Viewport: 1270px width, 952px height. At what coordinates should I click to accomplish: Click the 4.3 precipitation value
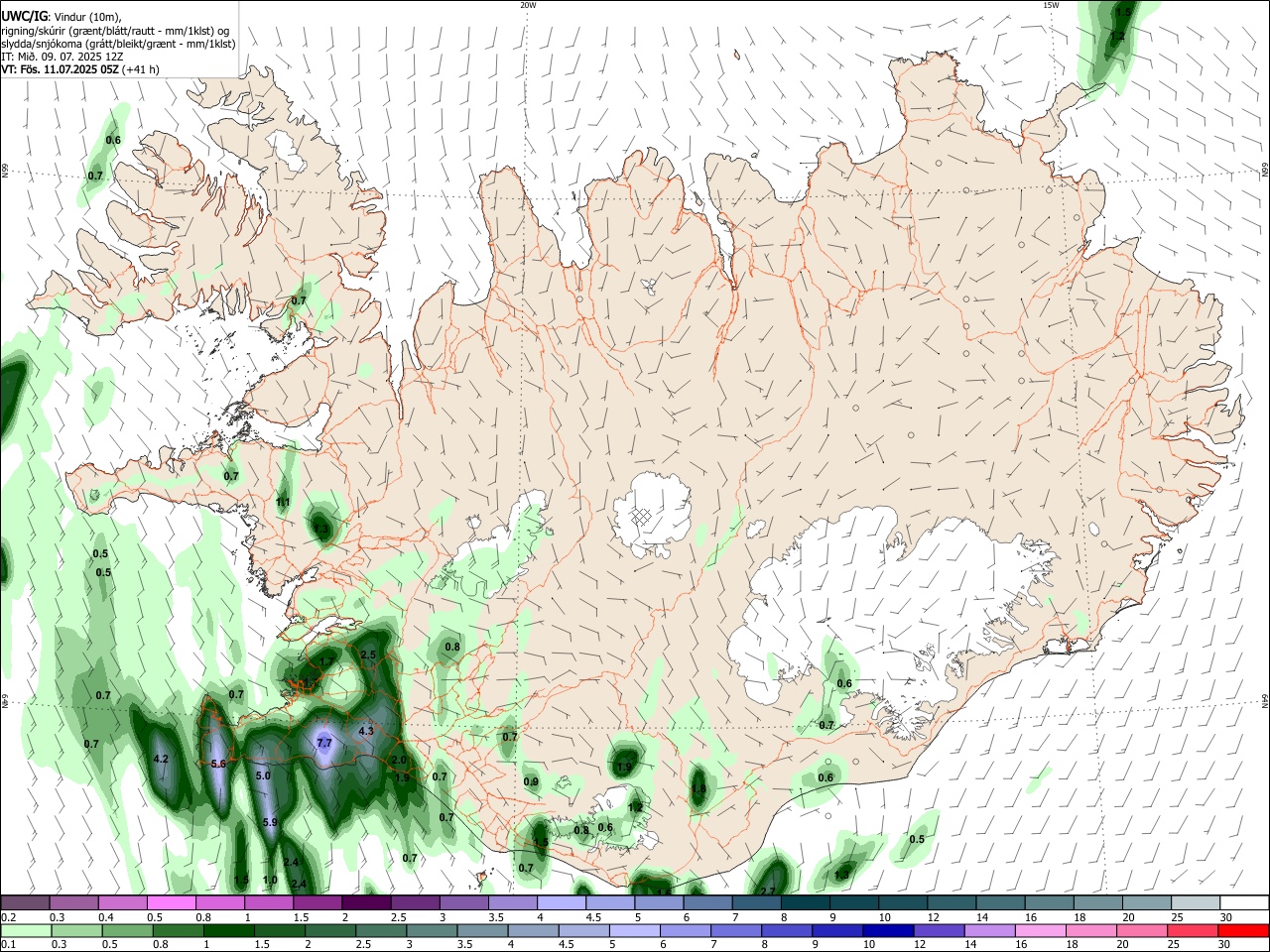pyautogui.click(x=365, y=731)
